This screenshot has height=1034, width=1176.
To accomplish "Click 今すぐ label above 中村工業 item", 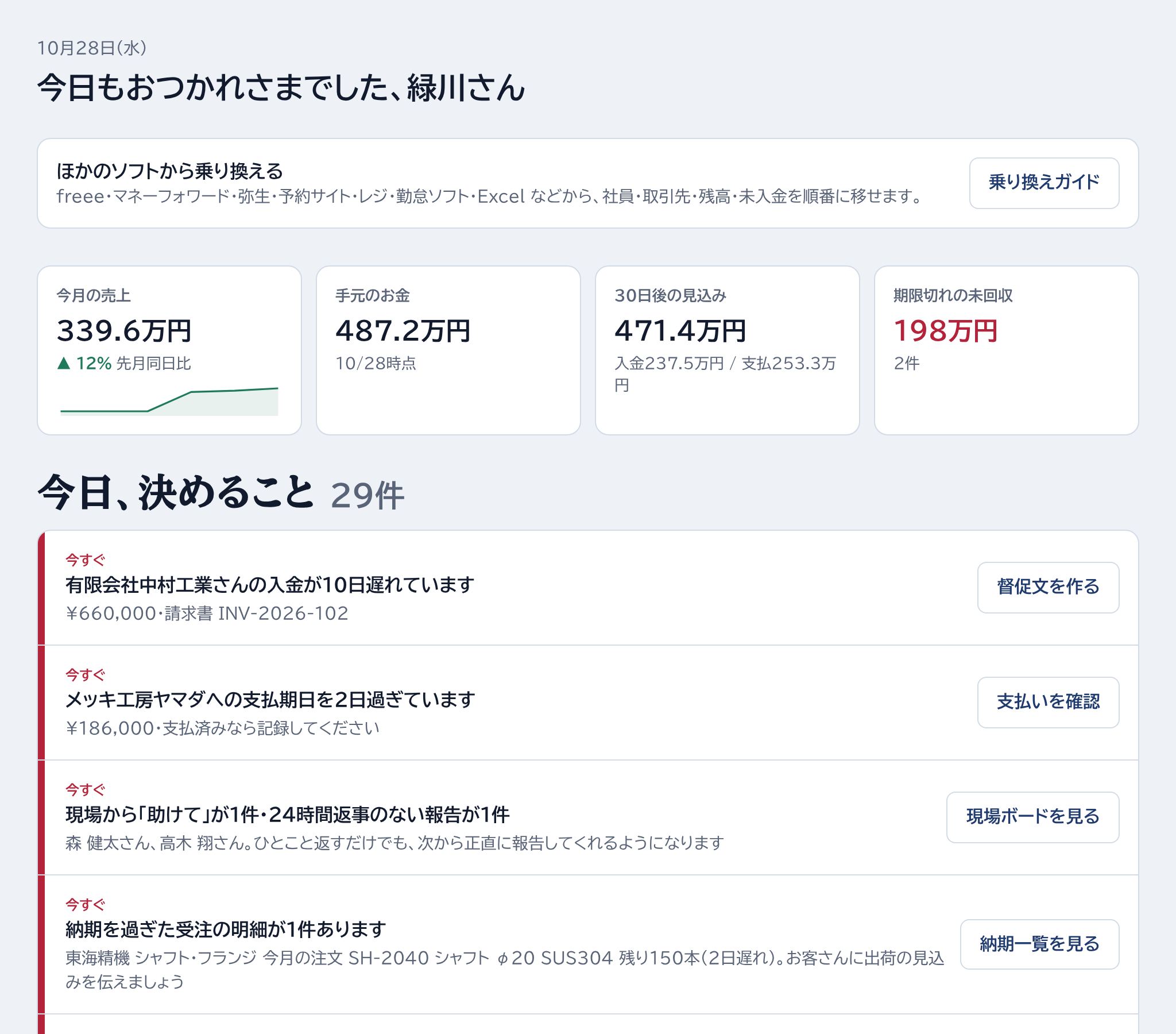I will click(x=85, y=560).
